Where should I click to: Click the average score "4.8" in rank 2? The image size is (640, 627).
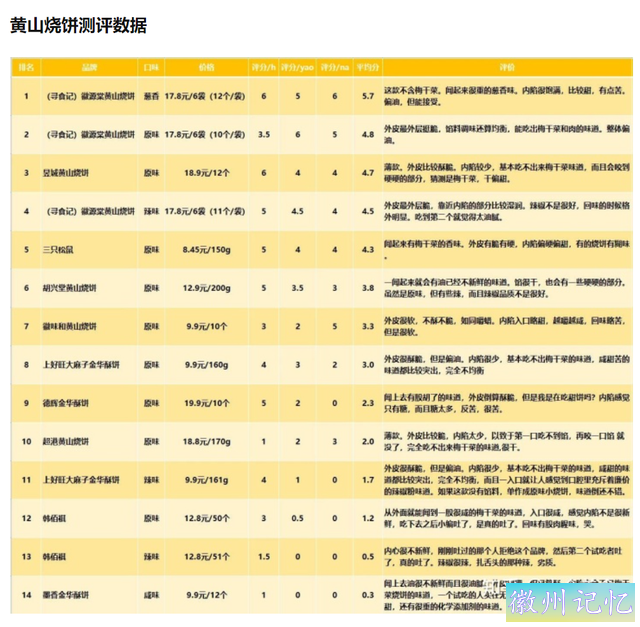368,135
